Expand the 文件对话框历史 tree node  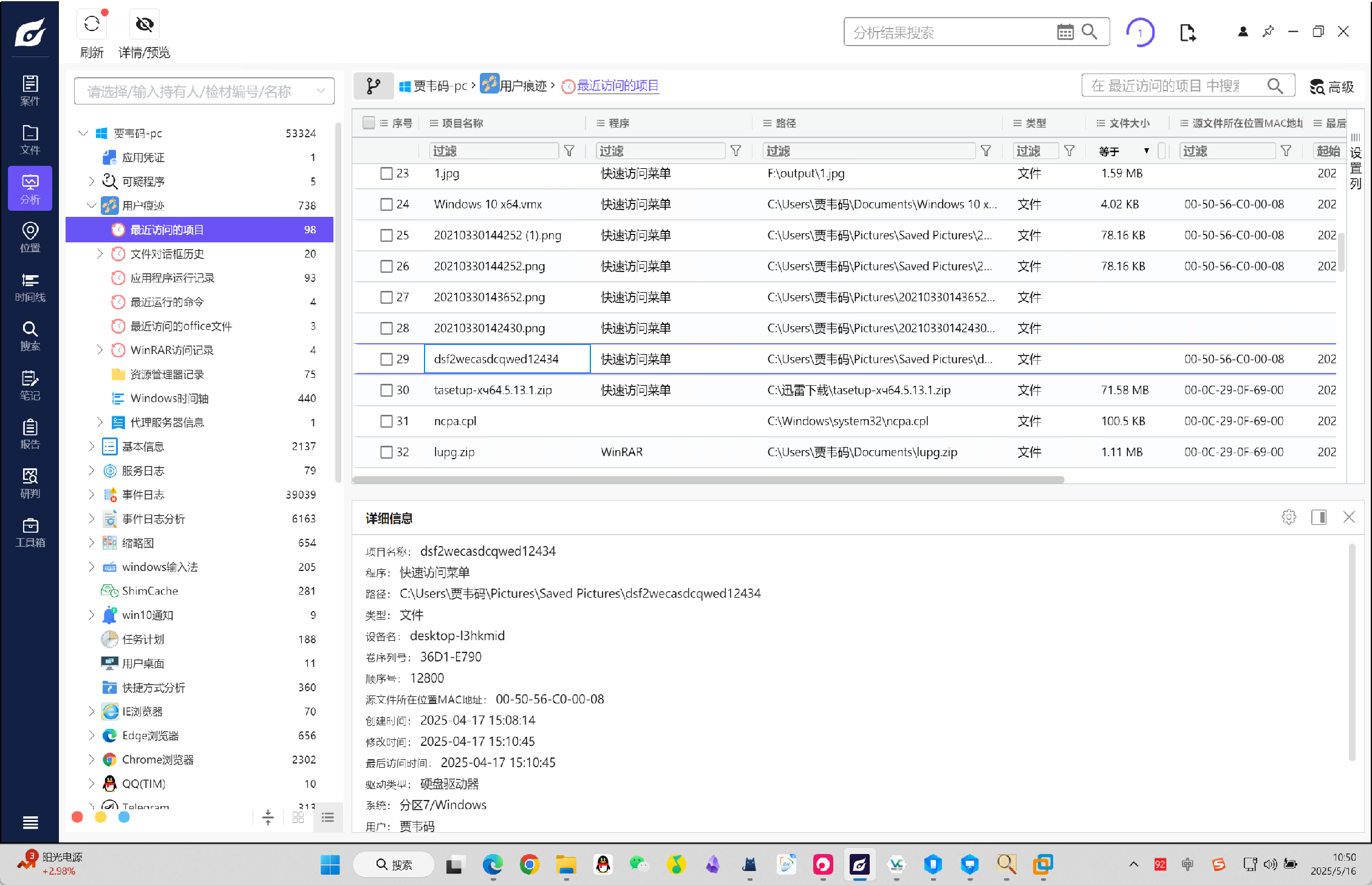pyautogui.click(x=100, y=254)
